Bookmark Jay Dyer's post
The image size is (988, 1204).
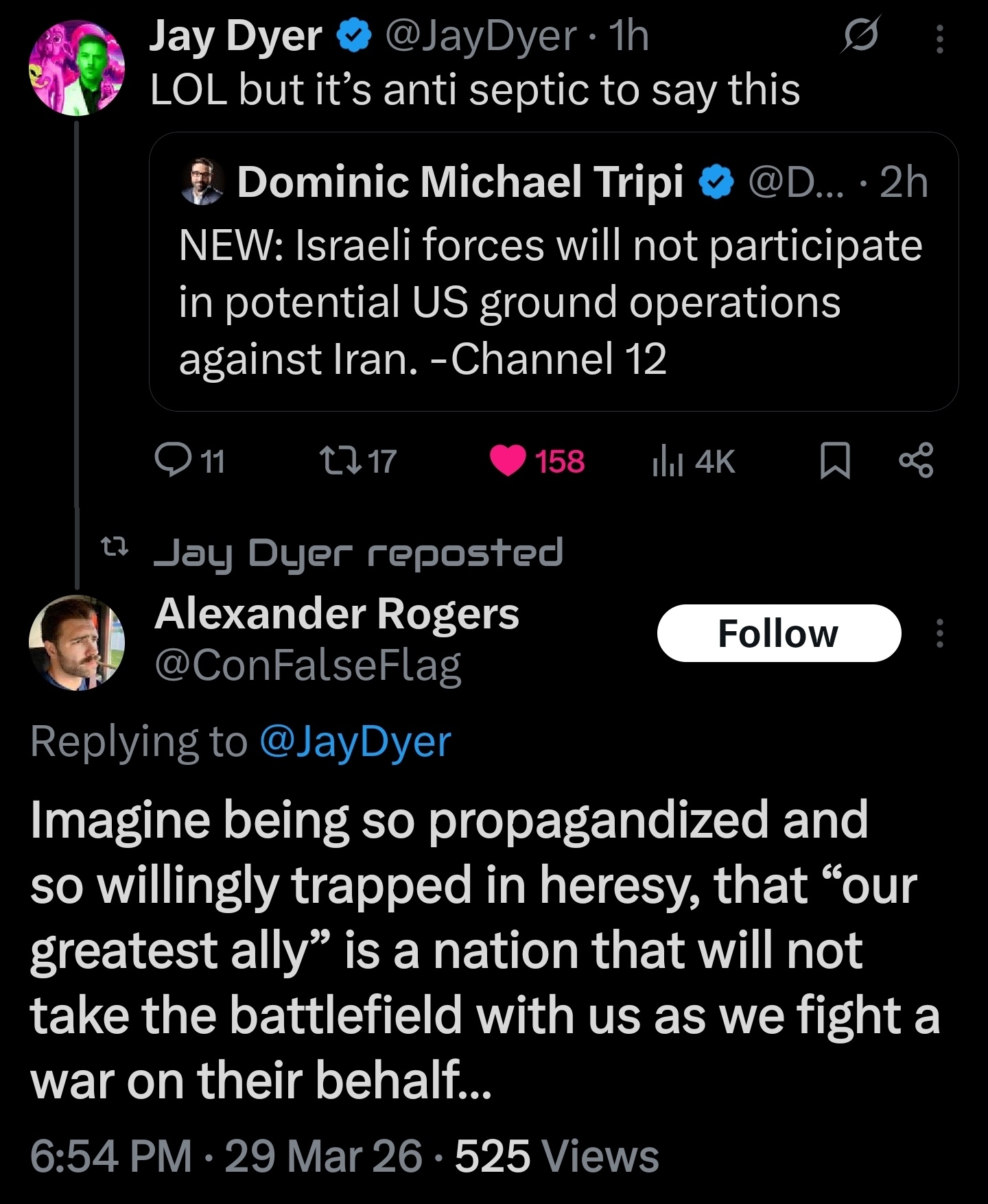pos(835,460)
